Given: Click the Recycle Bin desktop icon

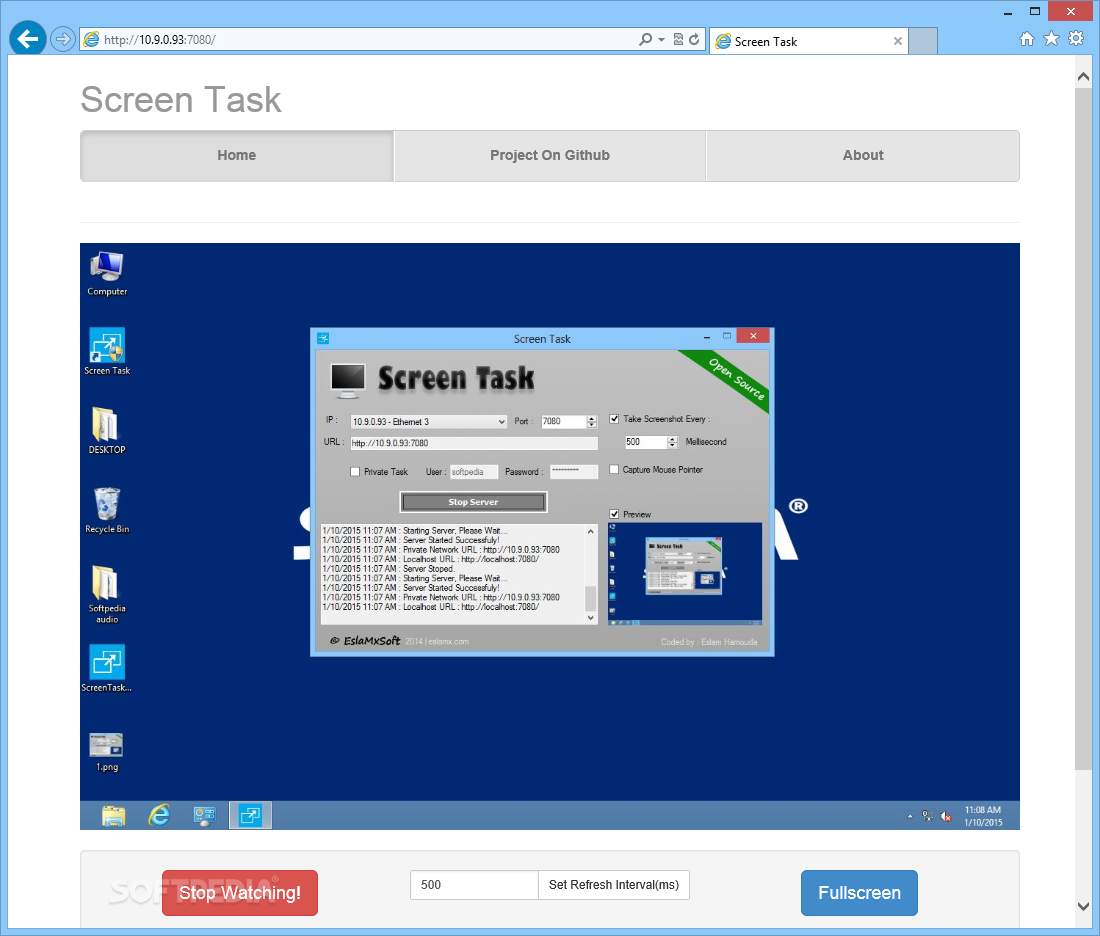Looking at the screenshot, I should click(x=107, y=510).
